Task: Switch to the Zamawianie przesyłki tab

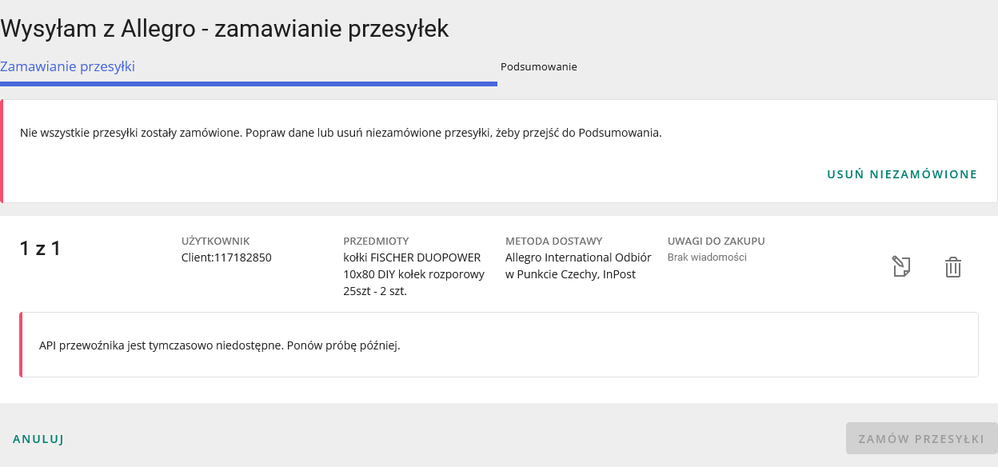Action: [x=68, y=66]
